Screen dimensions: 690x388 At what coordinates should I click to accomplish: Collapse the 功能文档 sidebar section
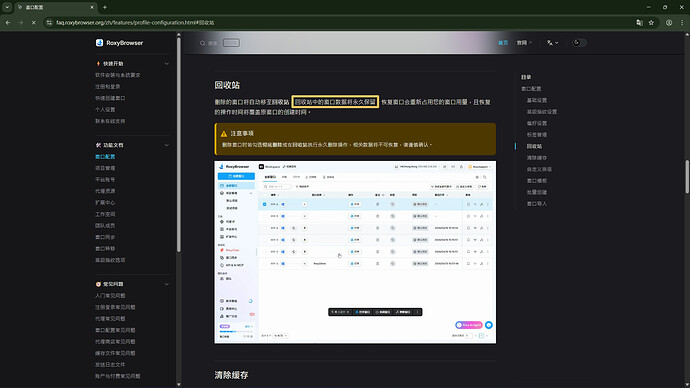tap(167, 145)
